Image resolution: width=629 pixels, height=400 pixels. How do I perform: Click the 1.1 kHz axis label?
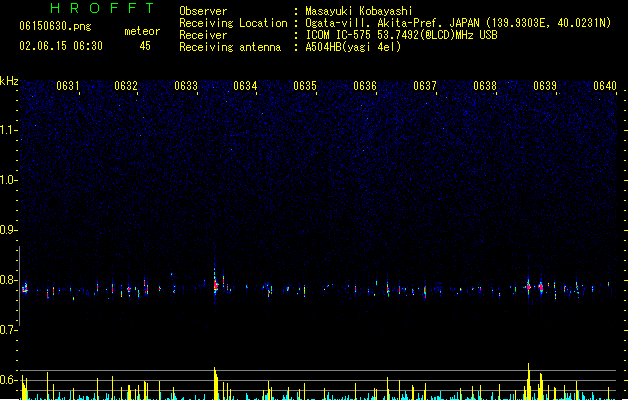pyautogui.click(x=9, y=130)
